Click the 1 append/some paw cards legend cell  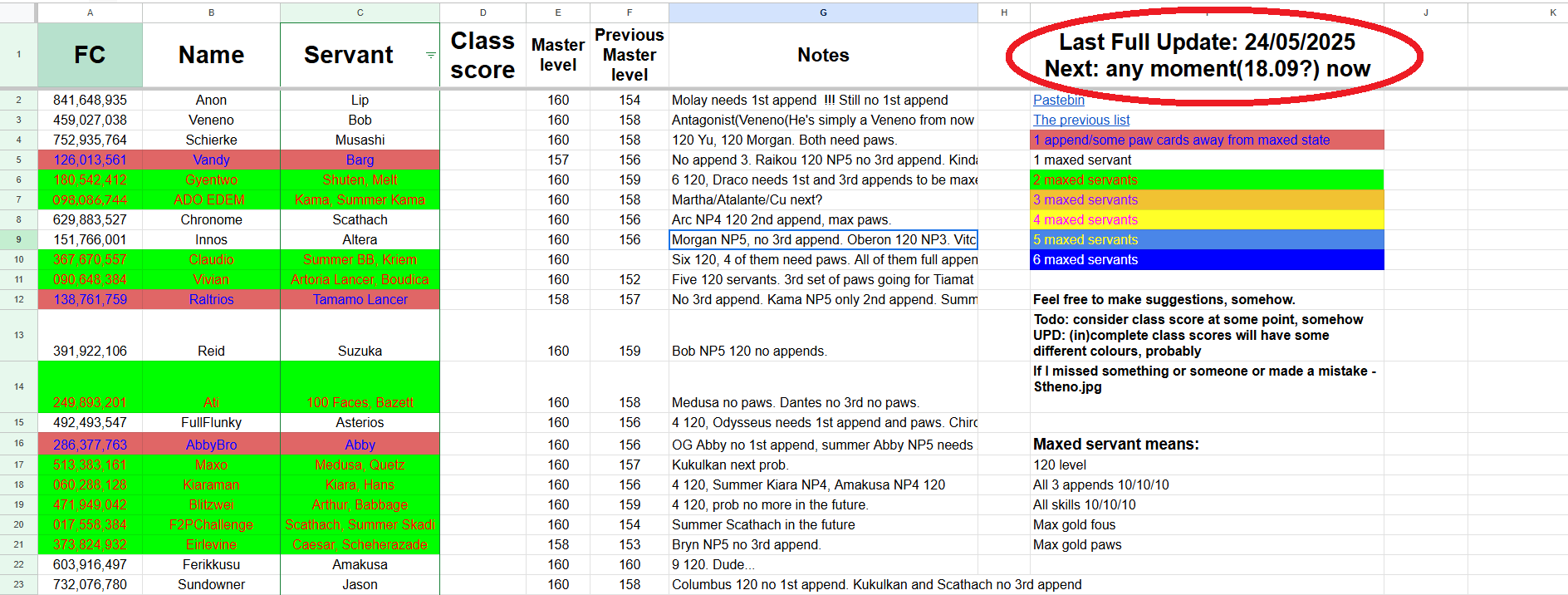[1207, 140]
